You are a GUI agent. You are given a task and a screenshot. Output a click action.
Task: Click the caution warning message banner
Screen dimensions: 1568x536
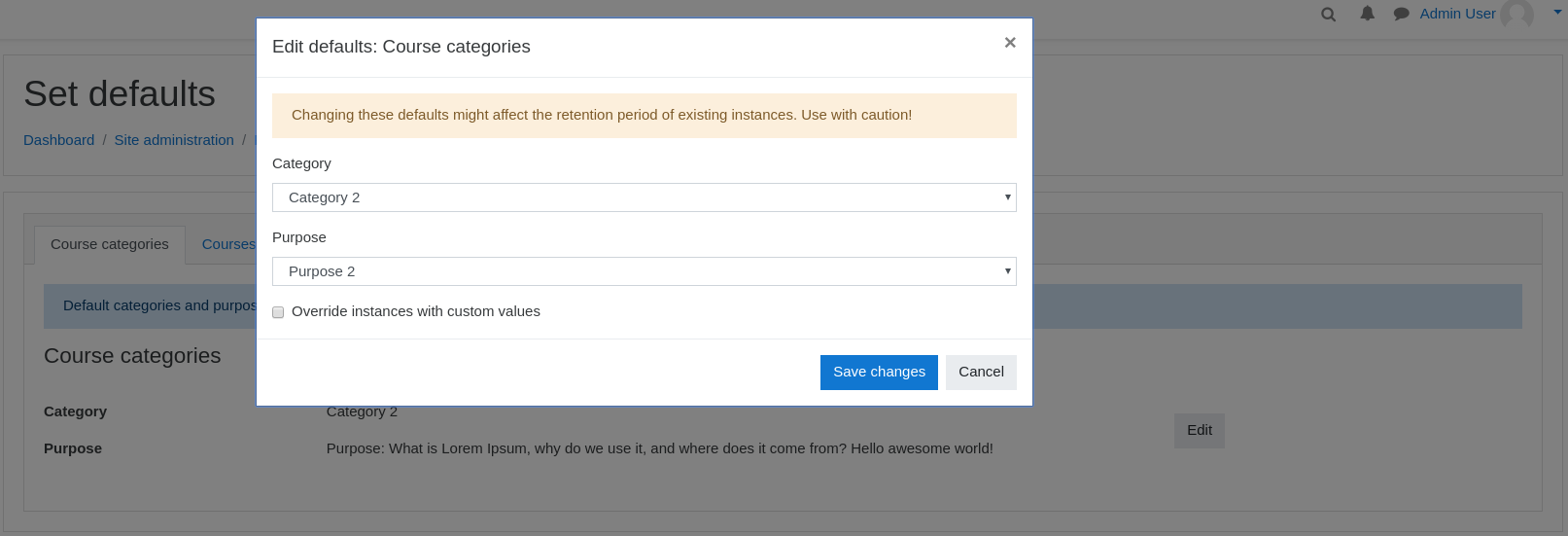click(645, 116)
